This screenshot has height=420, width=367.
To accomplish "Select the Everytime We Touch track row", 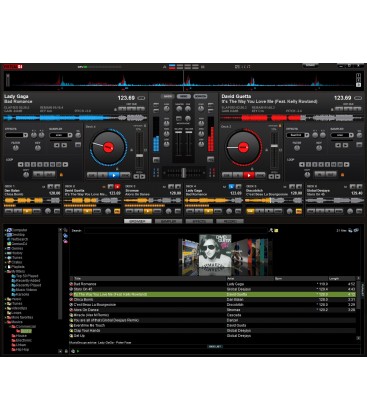I will [x=213, y=325].
